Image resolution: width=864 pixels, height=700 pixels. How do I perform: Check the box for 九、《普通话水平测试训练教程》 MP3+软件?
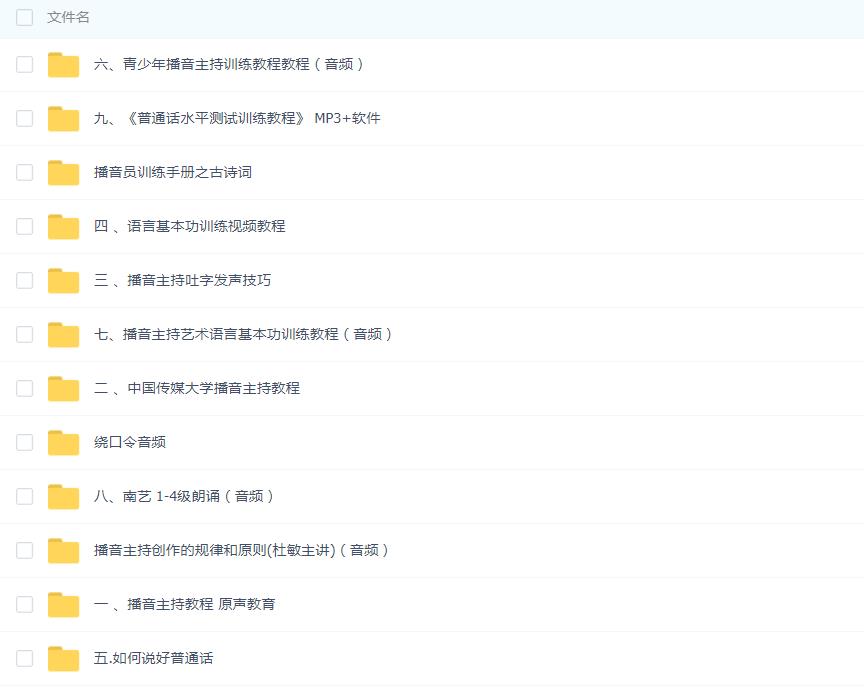tap(24, 119)
